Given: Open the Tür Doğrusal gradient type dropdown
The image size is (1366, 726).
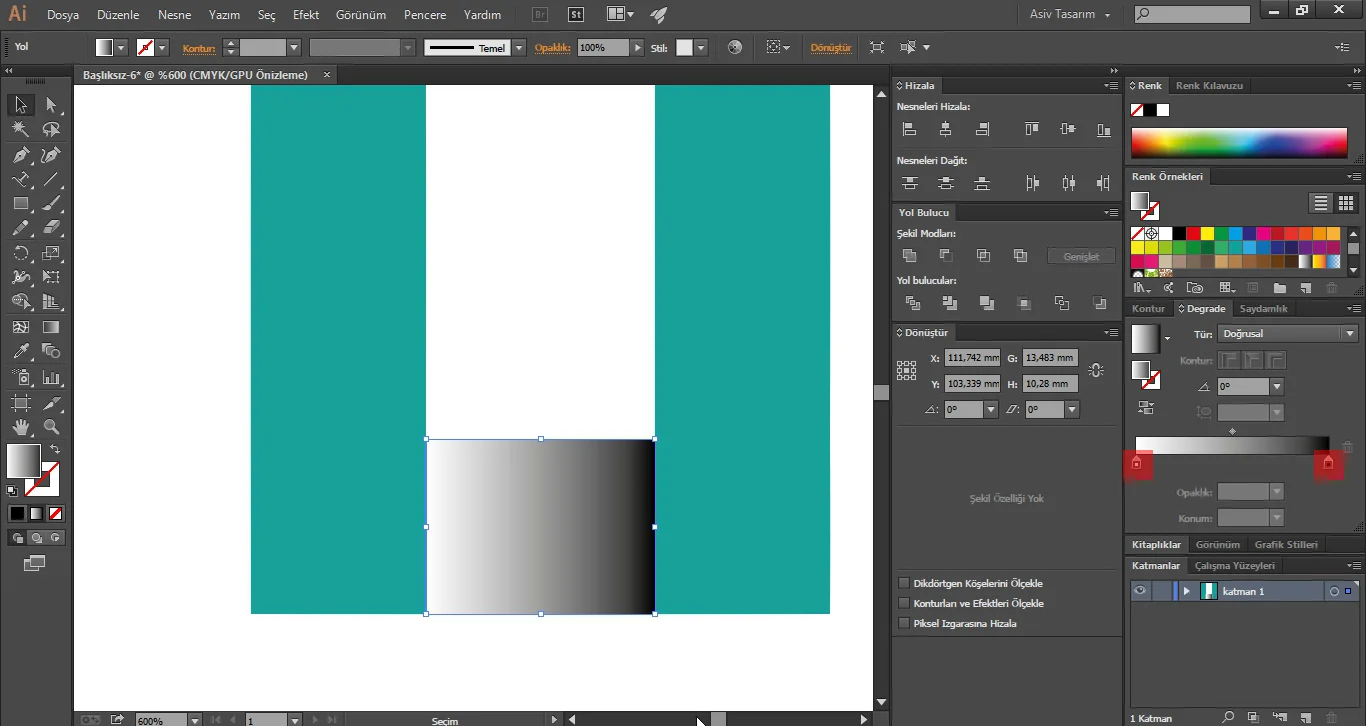Looking at the screenshot, I should point(1288,334).
